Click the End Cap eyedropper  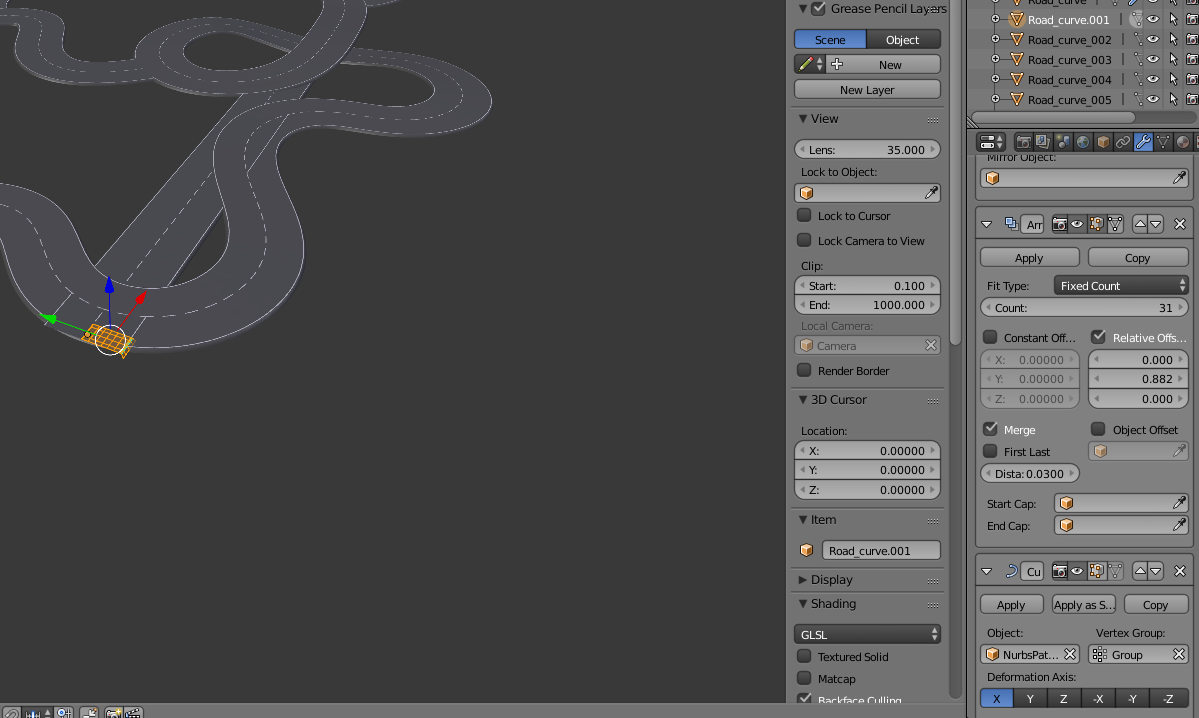[1179, 525]
